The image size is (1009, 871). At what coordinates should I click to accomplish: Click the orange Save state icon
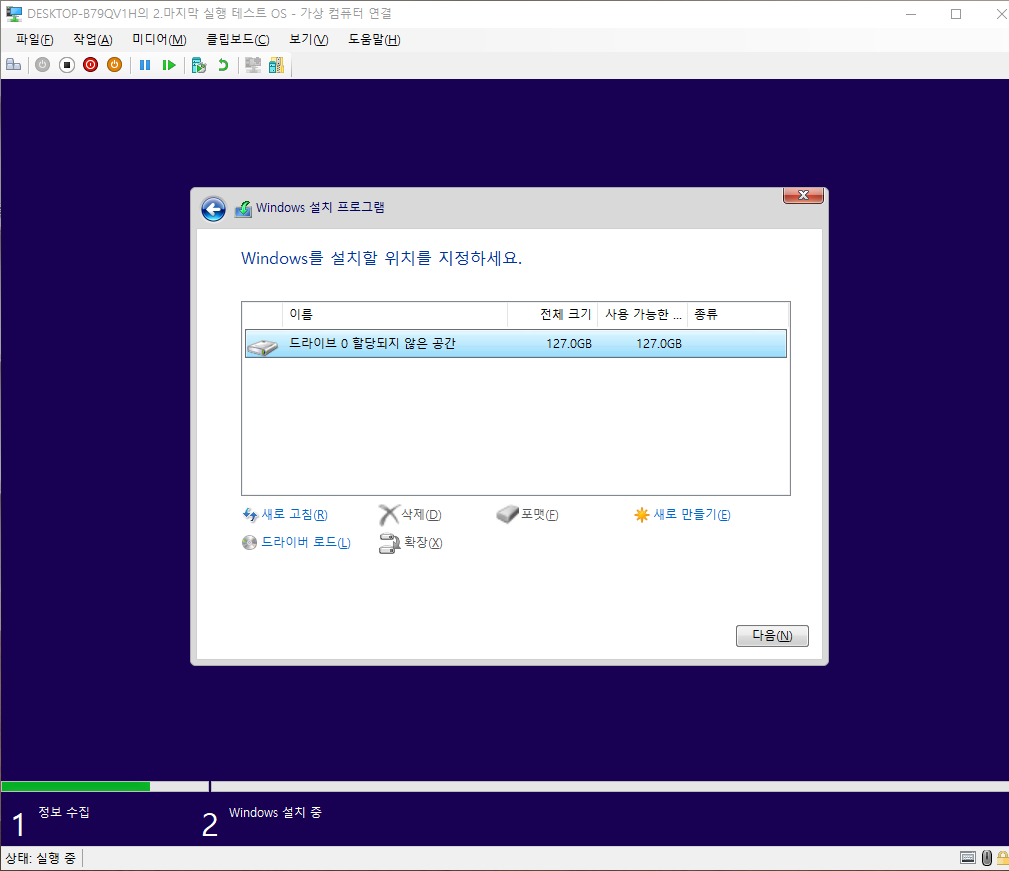pos(115,65)
